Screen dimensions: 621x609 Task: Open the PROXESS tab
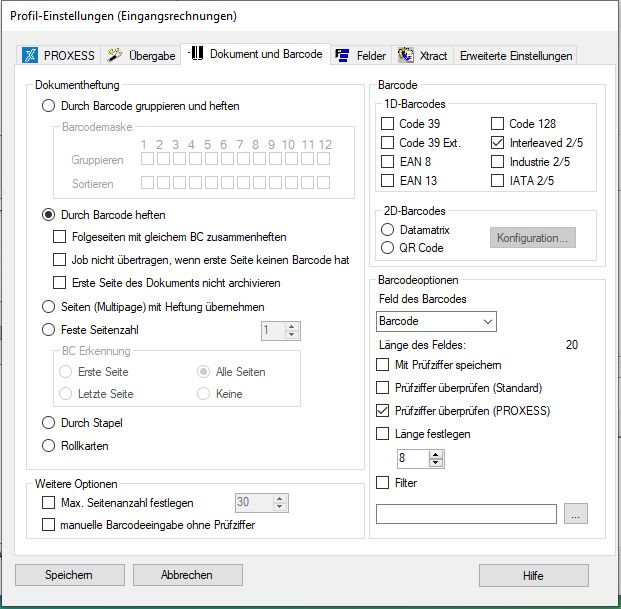pos(60,56)
